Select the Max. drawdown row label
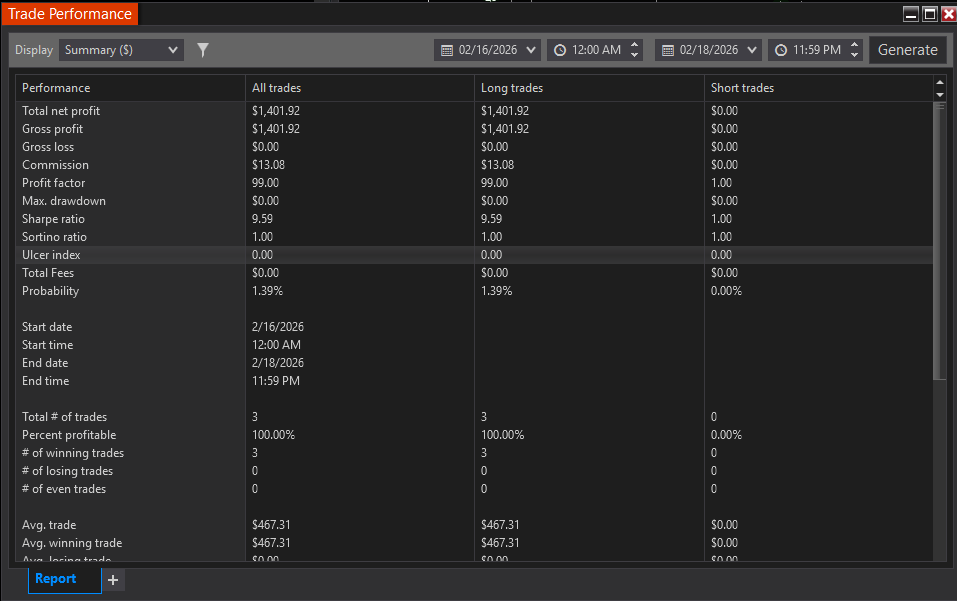The width and height of the screenshot is (957, 601). pyautogui.click(x=63, y=201)
